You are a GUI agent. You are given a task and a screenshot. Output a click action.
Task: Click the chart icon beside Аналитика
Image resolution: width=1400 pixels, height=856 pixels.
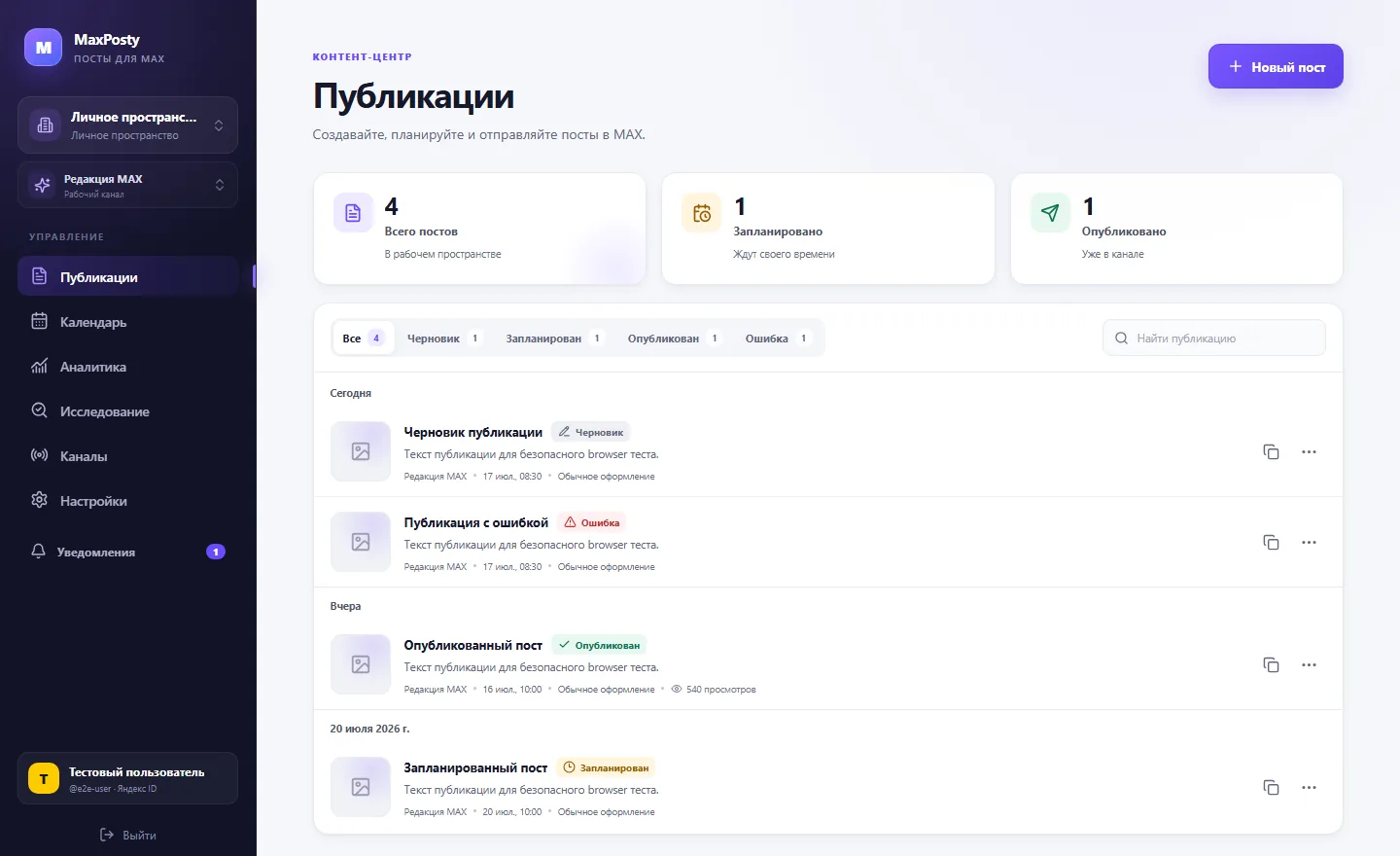pyautogui.click(x=39, y=366)
